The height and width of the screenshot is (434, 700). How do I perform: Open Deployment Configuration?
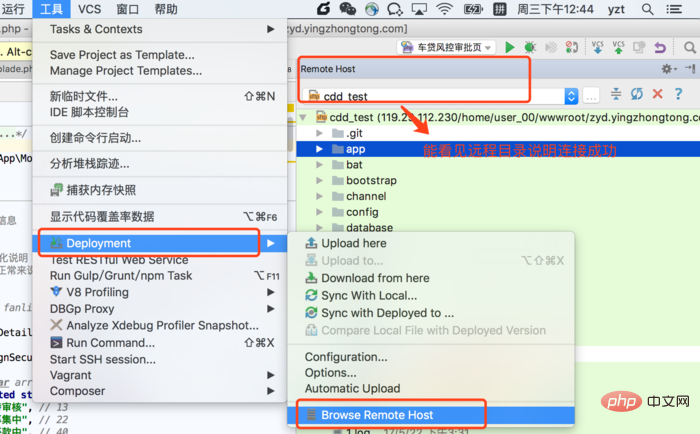[431, 357]
